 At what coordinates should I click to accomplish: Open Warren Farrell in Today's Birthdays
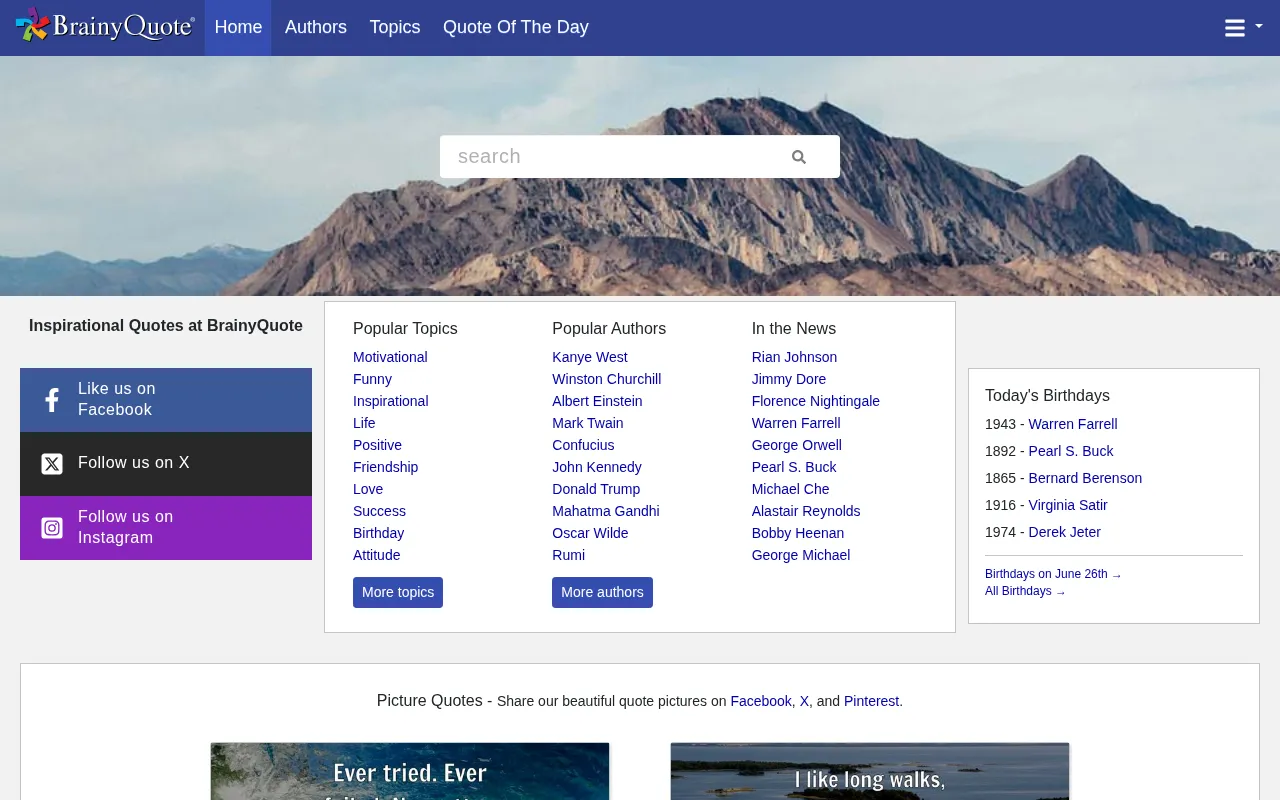click(x=1073, y=424)
